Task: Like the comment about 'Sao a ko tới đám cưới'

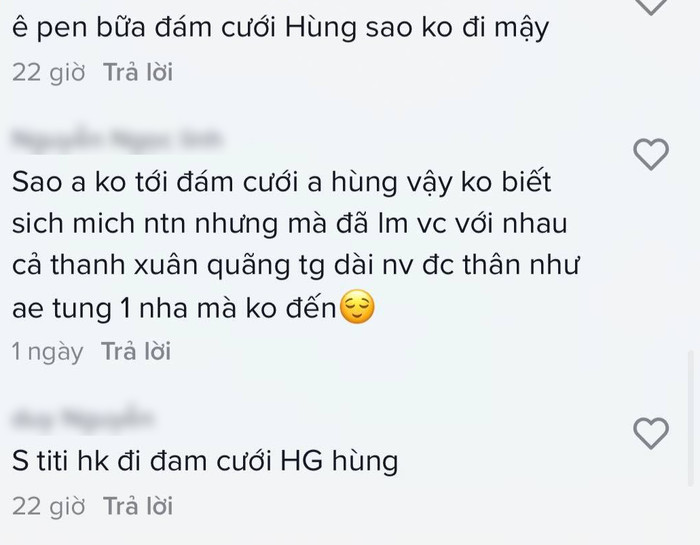Action: (x=651, y=154)
